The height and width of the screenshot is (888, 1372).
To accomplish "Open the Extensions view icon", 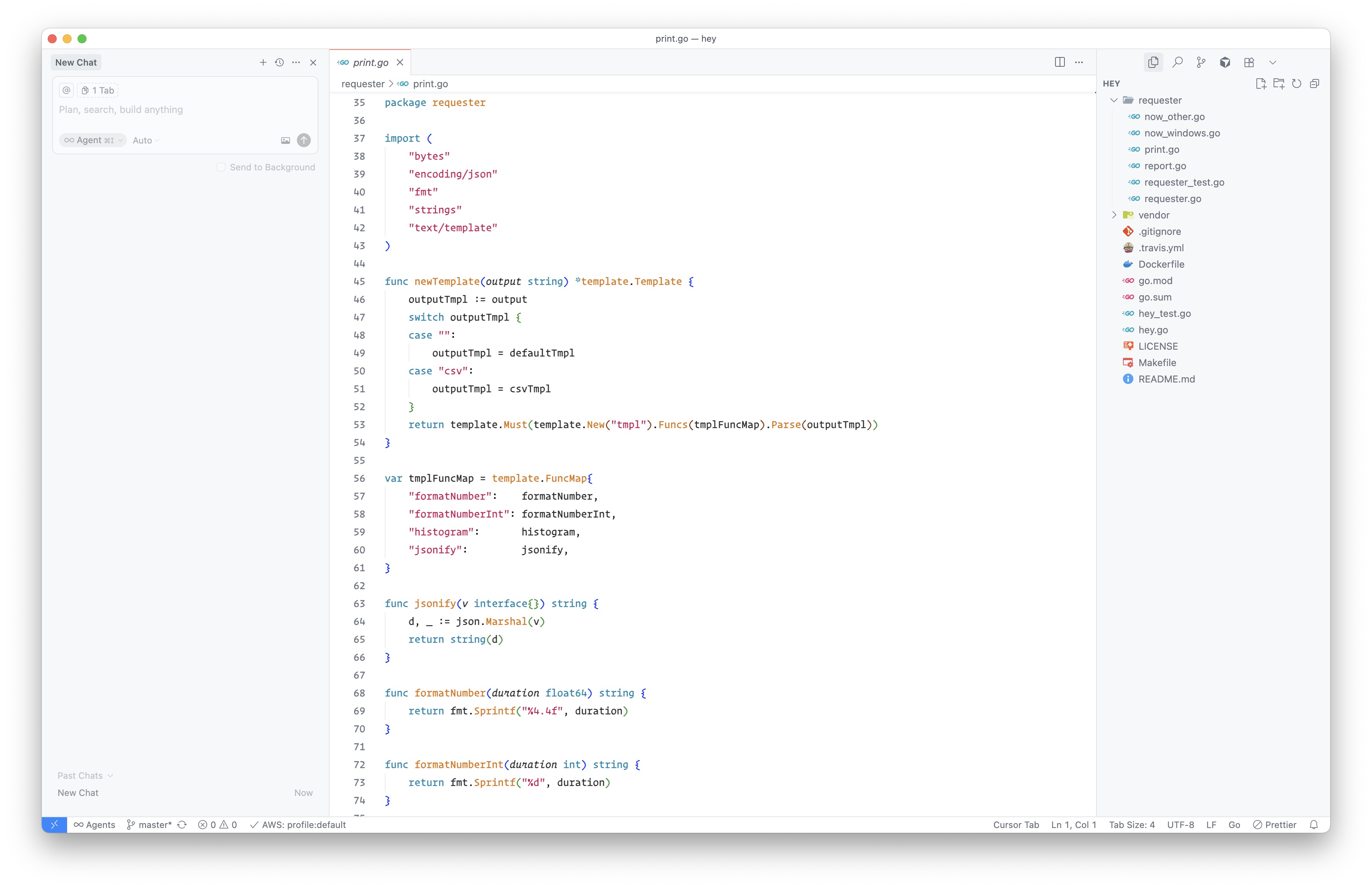I will click(x=1249, y=62).
